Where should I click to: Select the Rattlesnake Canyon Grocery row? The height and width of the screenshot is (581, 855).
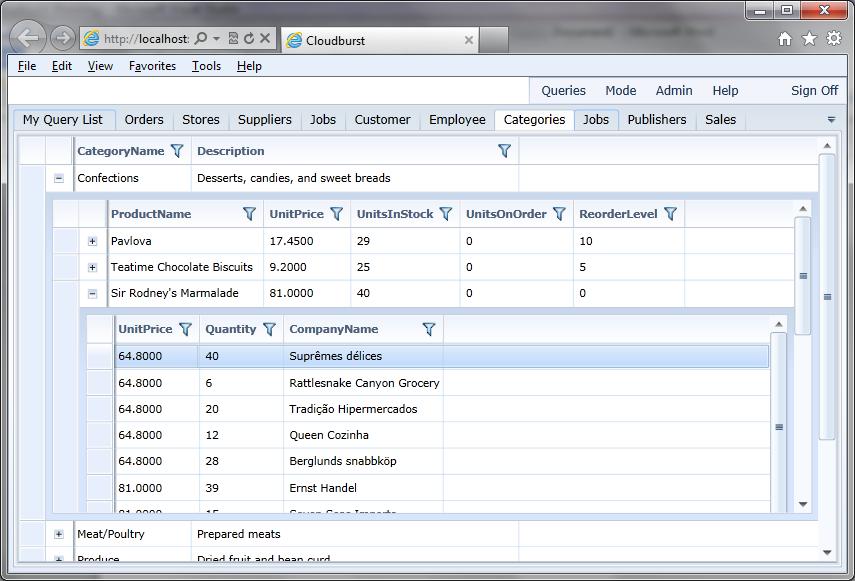coord(442,383)
